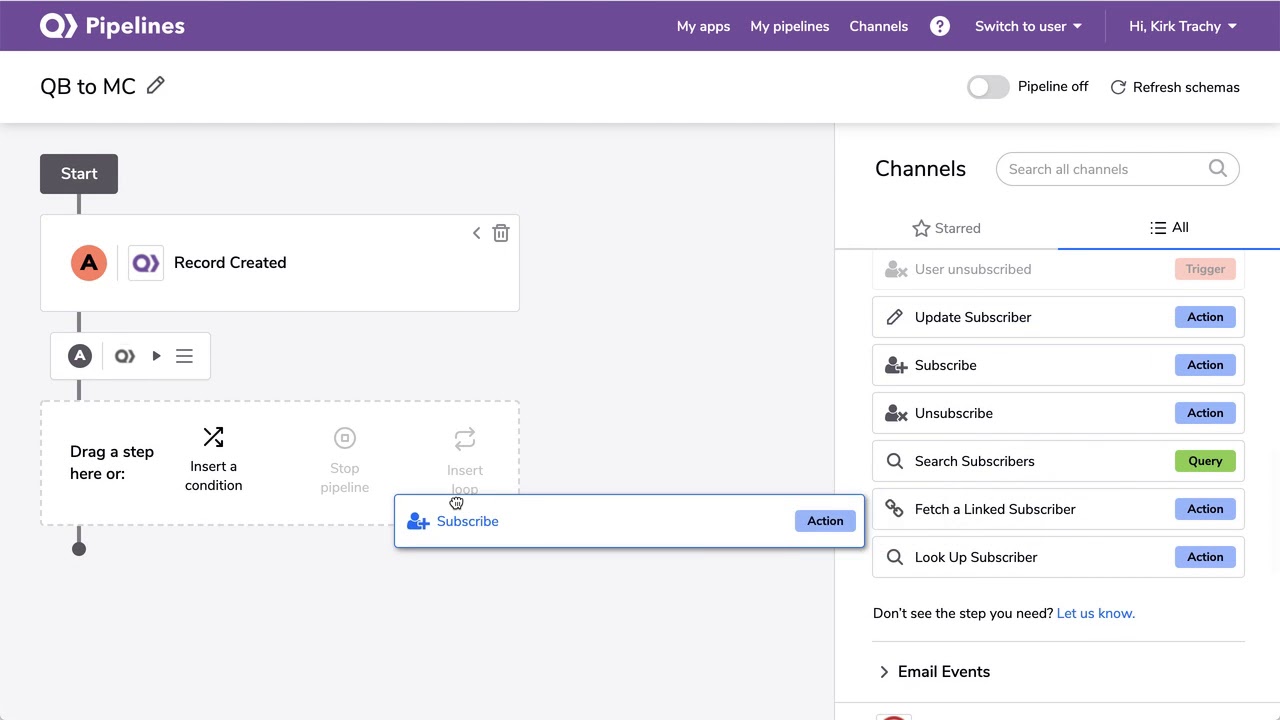The height and width of the screenshot is (720, 1280).
Task: Toggle the Pipeline off switch
Action: click(988, 87)
